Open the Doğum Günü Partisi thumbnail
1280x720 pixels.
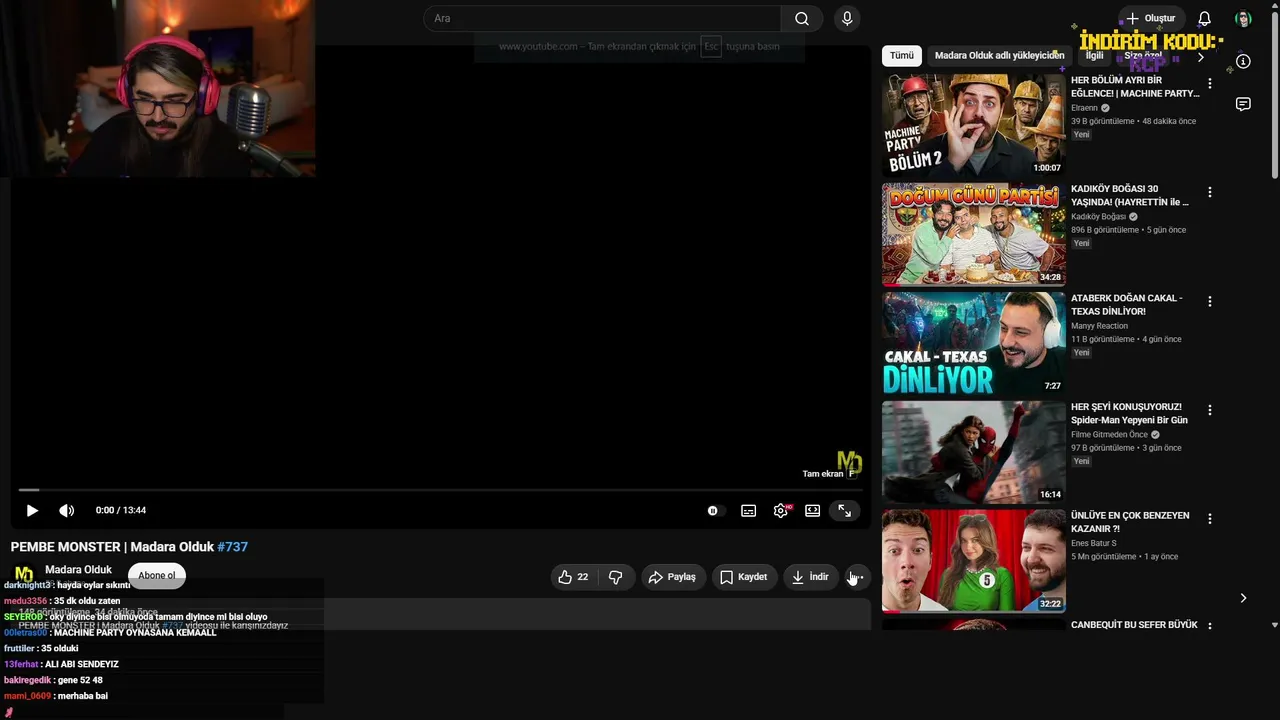(x=974, y=234)
